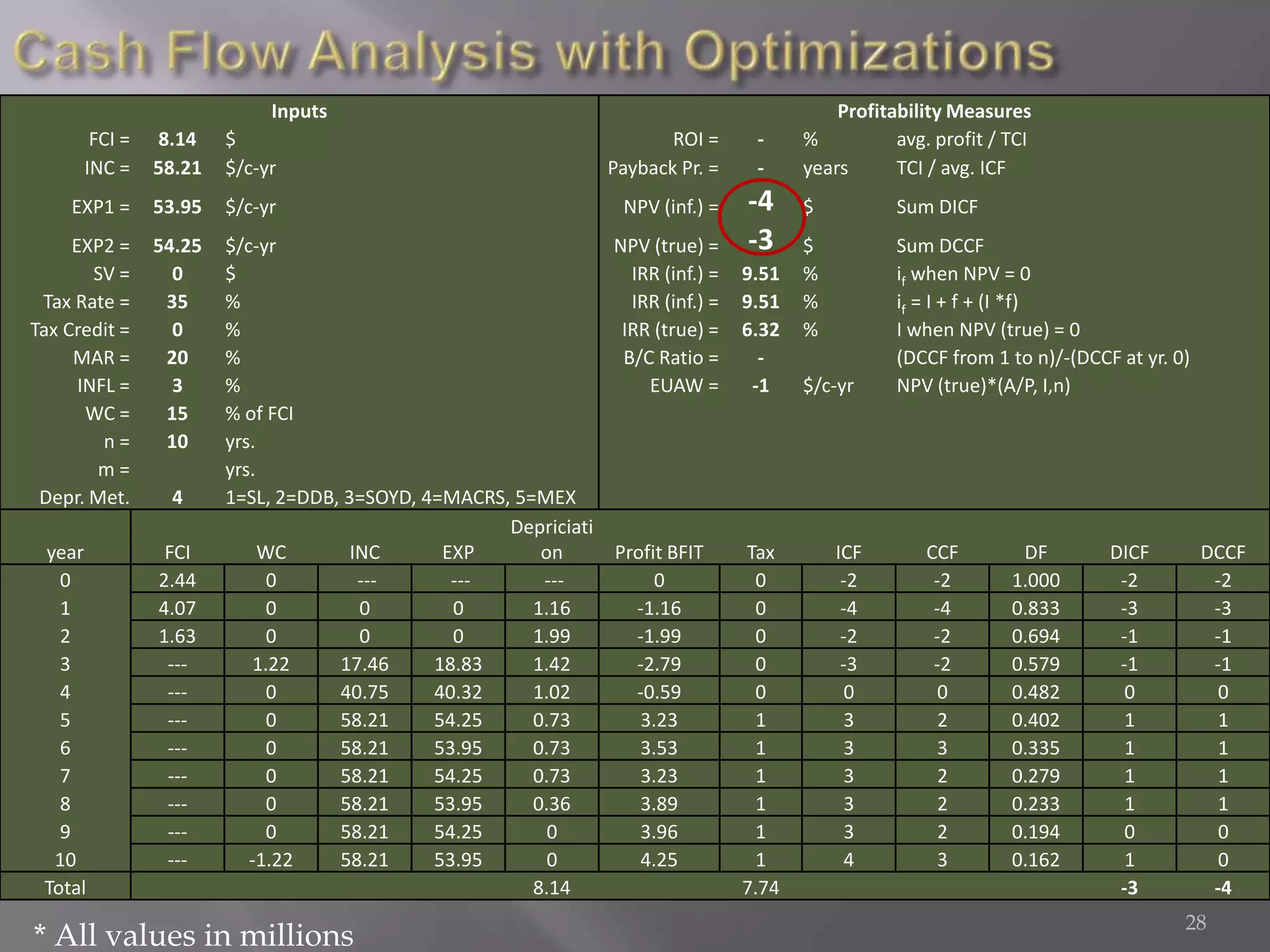1270x952 pixels.
Task: Click slide page number 28
Action: (1195, 922)
